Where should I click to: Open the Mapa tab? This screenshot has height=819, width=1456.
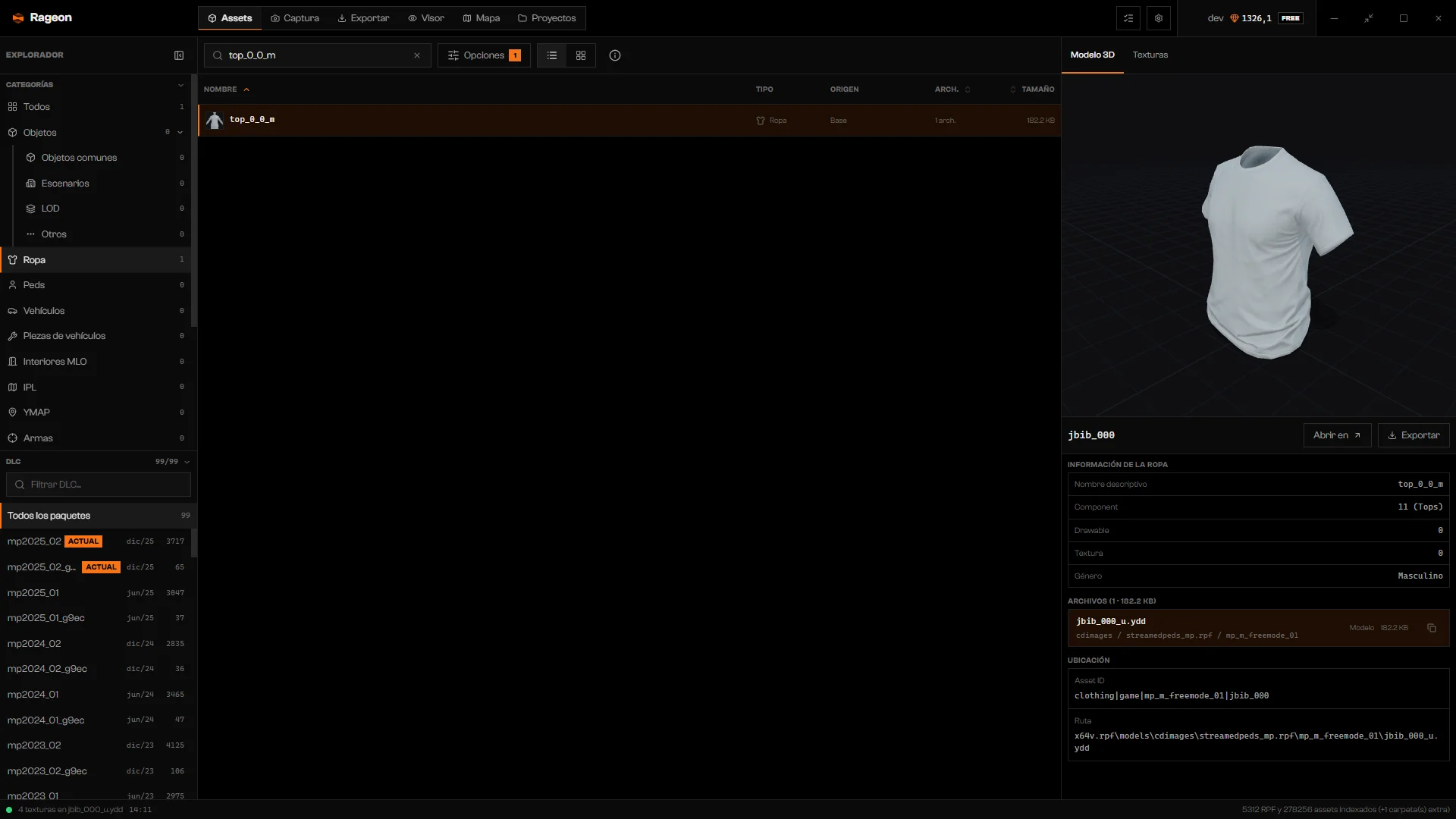click(x=482, y=18)
